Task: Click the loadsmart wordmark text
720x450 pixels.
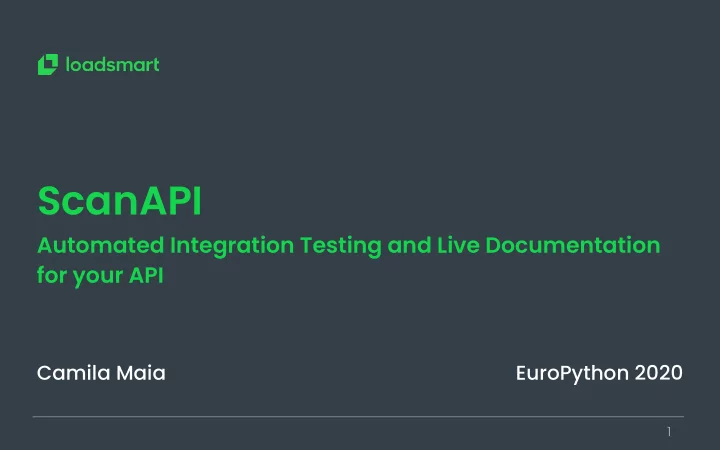Action: (x=112, y=64)
